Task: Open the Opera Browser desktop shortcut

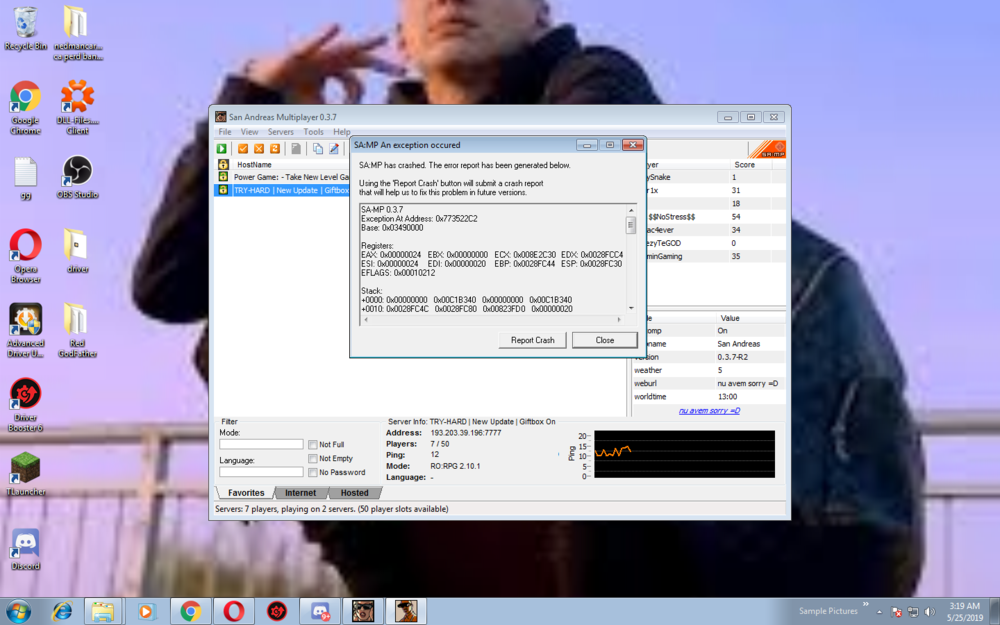Action: pyautogui.click(x=26, y=256)
